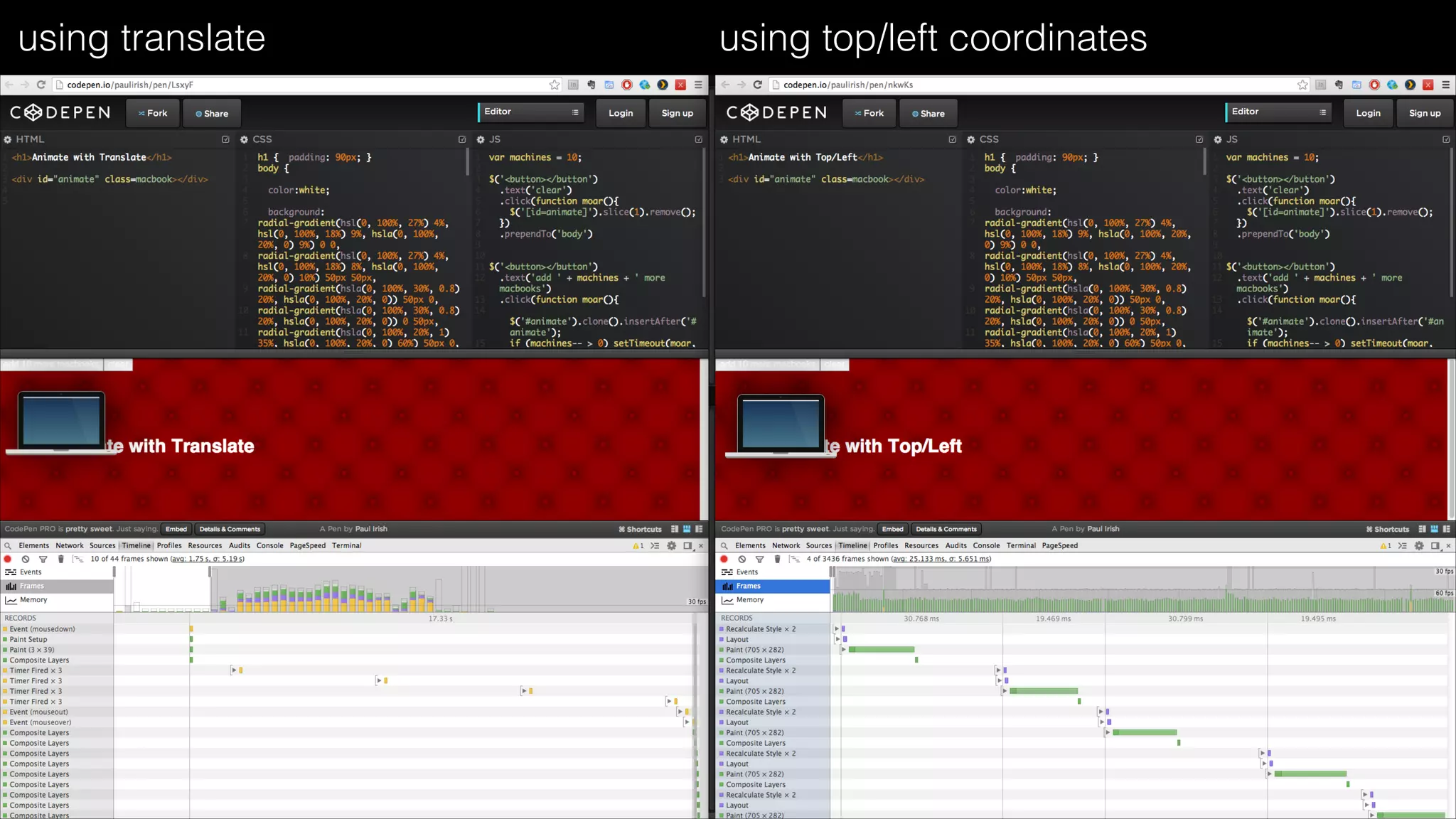Click the search magnifier in left DevTools
Screen dimensions: 1456x819
8,546
